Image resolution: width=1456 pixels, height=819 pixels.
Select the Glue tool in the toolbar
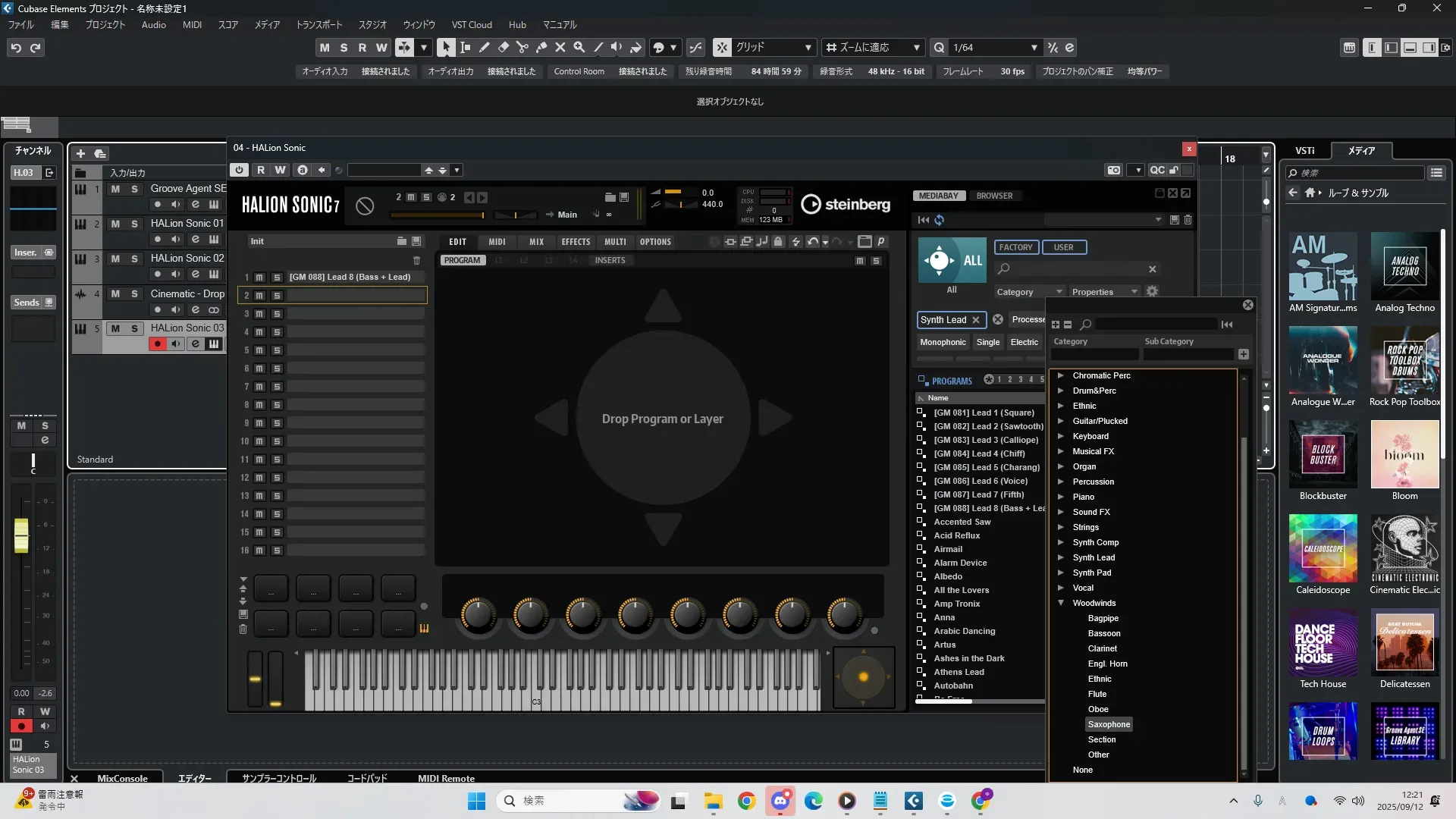pyautogui.click(x=541, y=47)
